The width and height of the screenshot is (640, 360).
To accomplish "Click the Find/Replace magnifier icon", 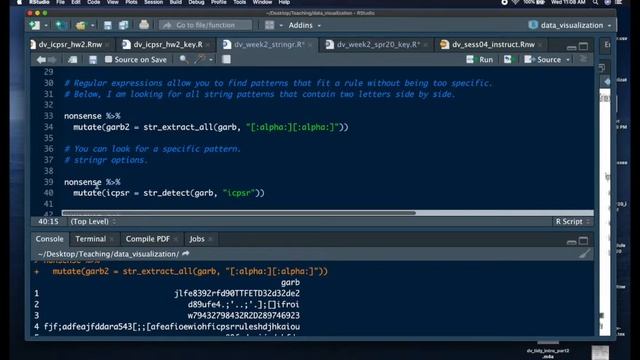I will [x=184, y=60].
